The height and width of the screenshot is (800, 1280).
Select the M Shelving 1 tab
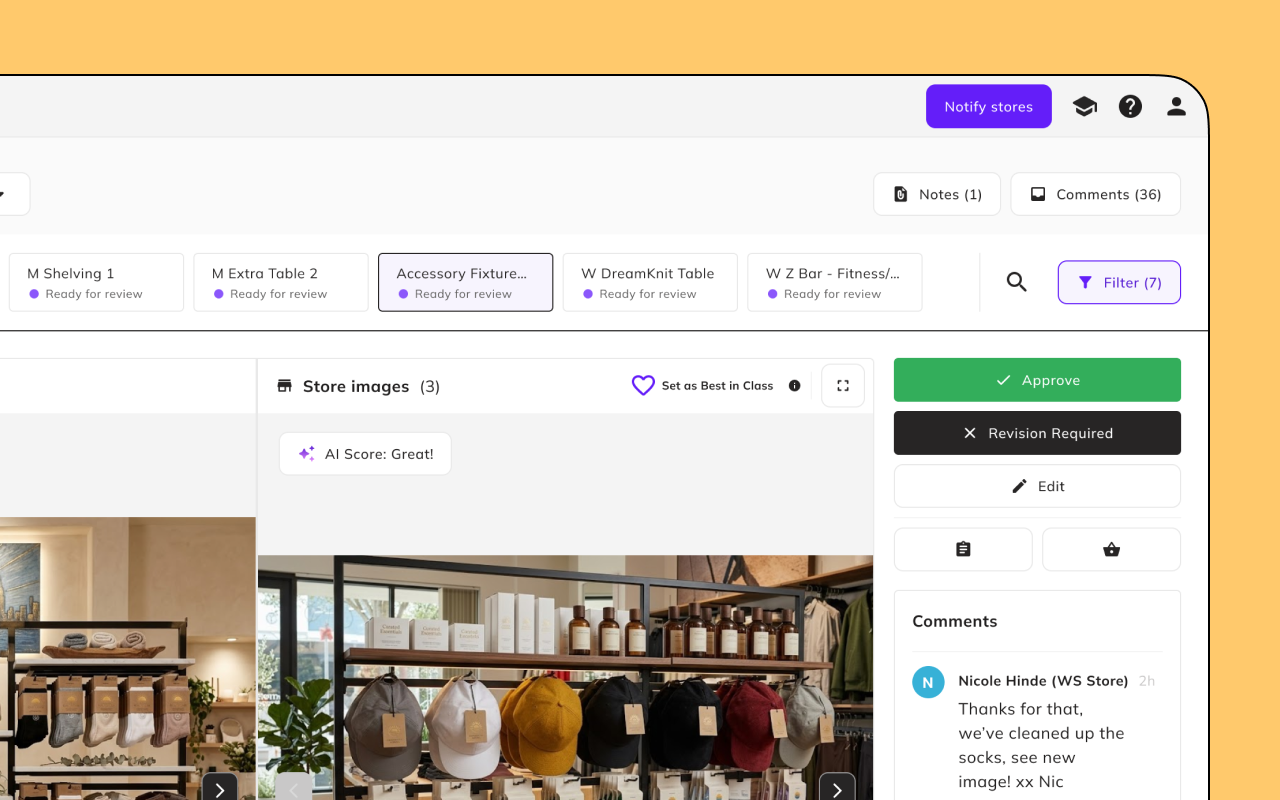pos(96,282)
